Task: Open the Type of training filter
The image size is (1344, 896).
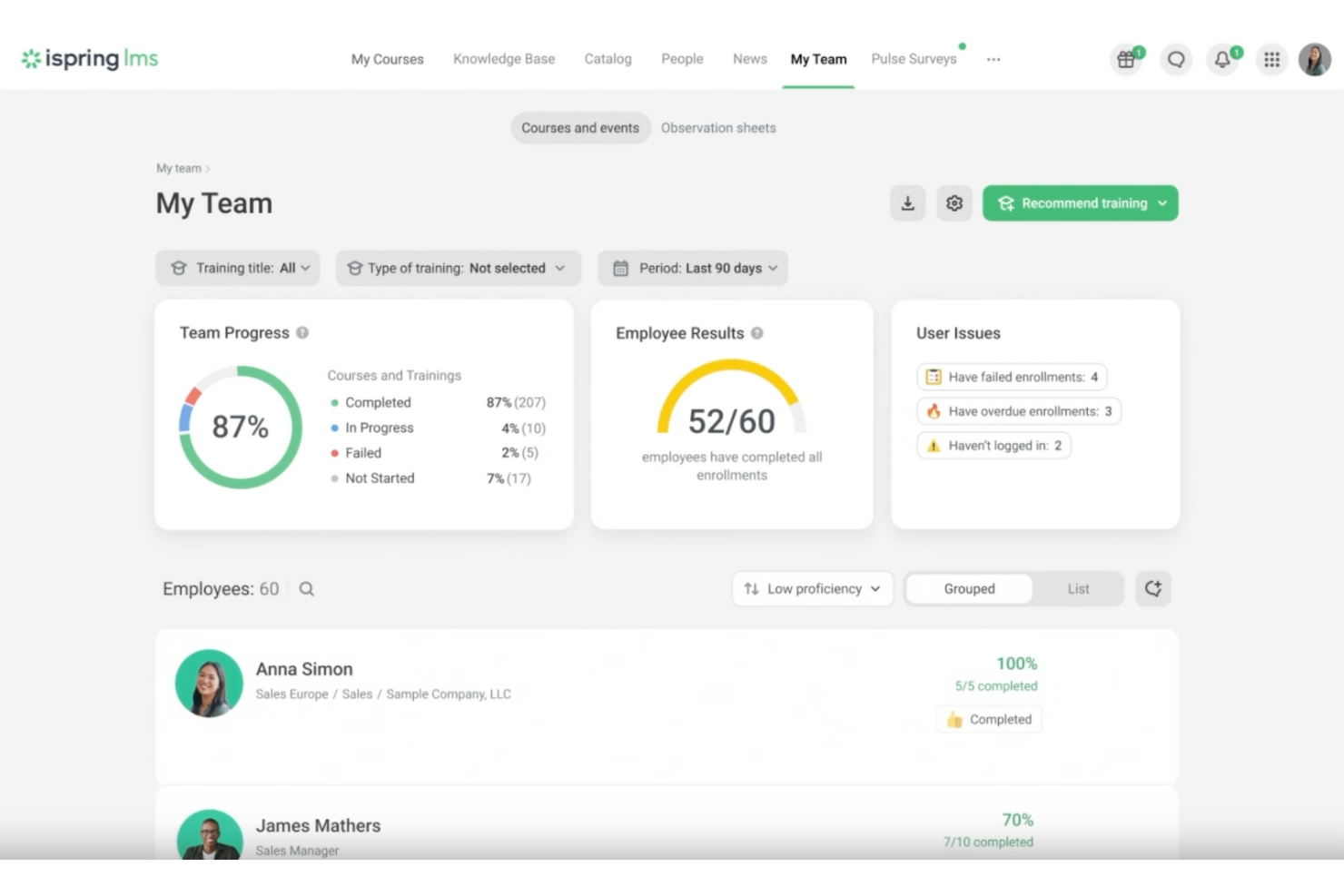Action: 458,268
